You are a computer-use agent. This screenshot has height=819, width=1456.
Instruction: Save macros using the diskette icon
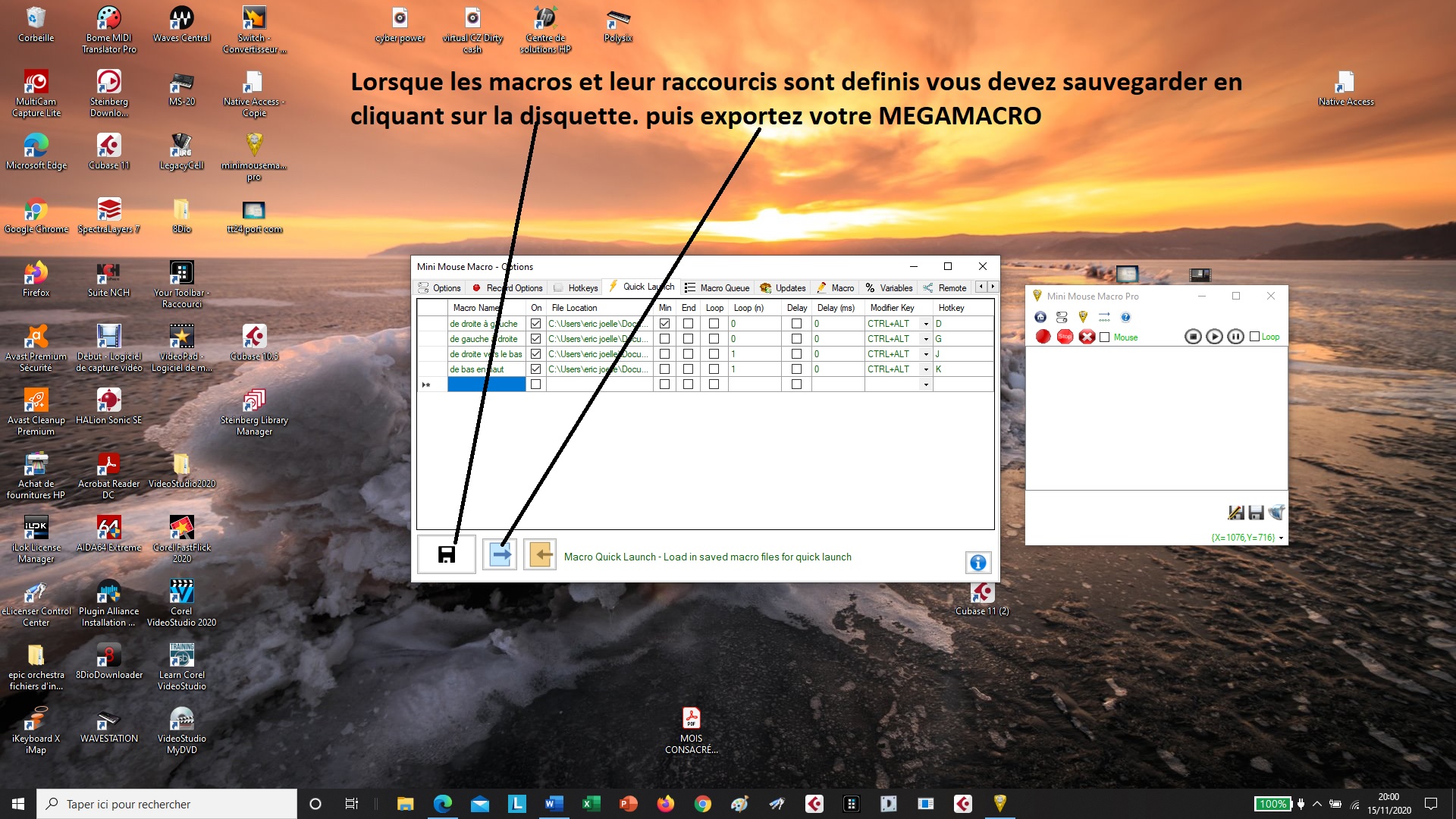click(445, 554)
